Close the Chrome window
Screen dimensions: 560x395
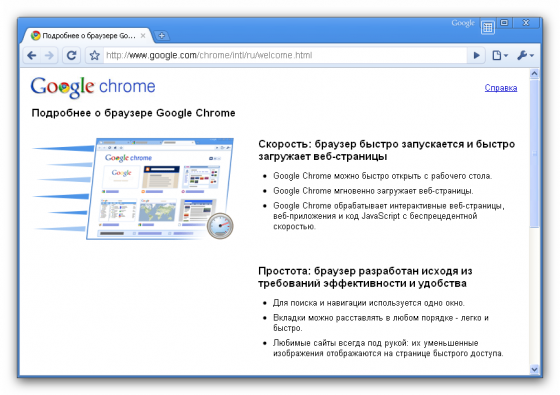526,22
